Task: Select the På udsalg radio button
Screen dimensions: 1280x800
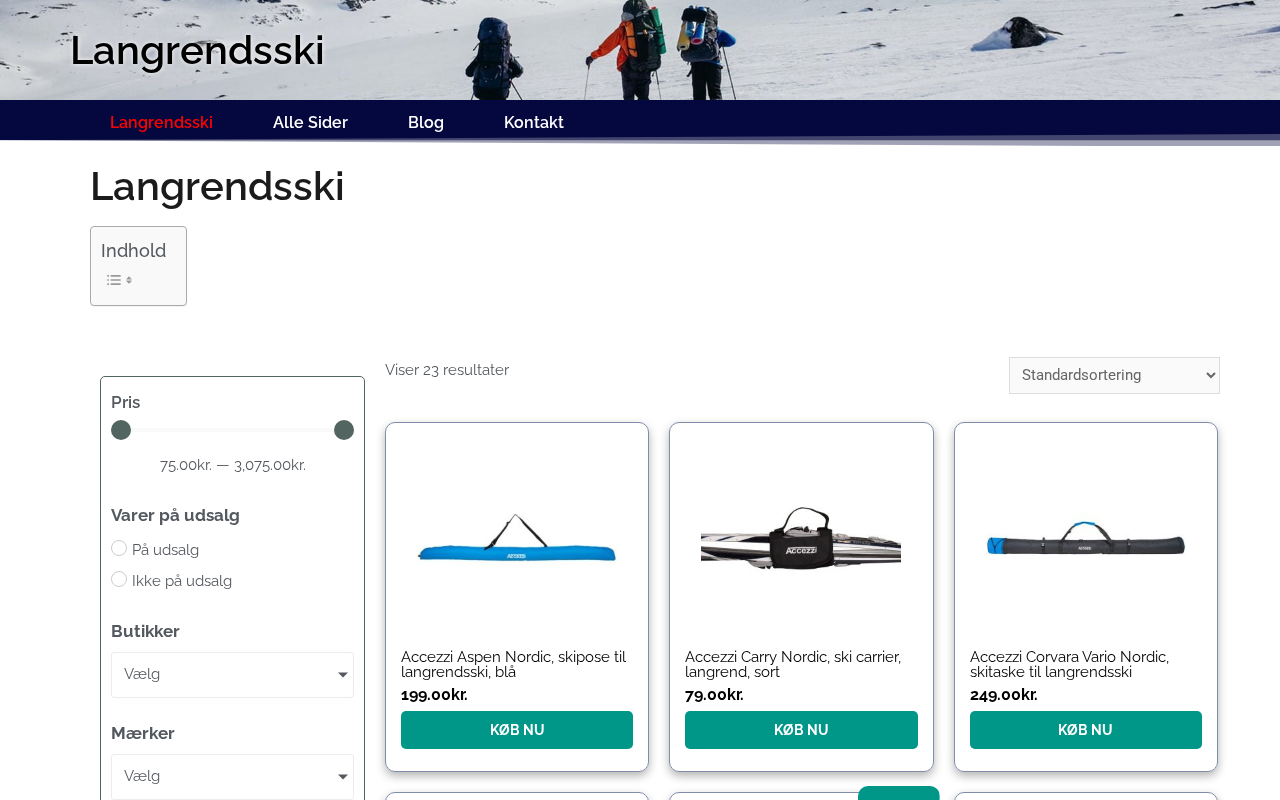Action: point(119,548)
